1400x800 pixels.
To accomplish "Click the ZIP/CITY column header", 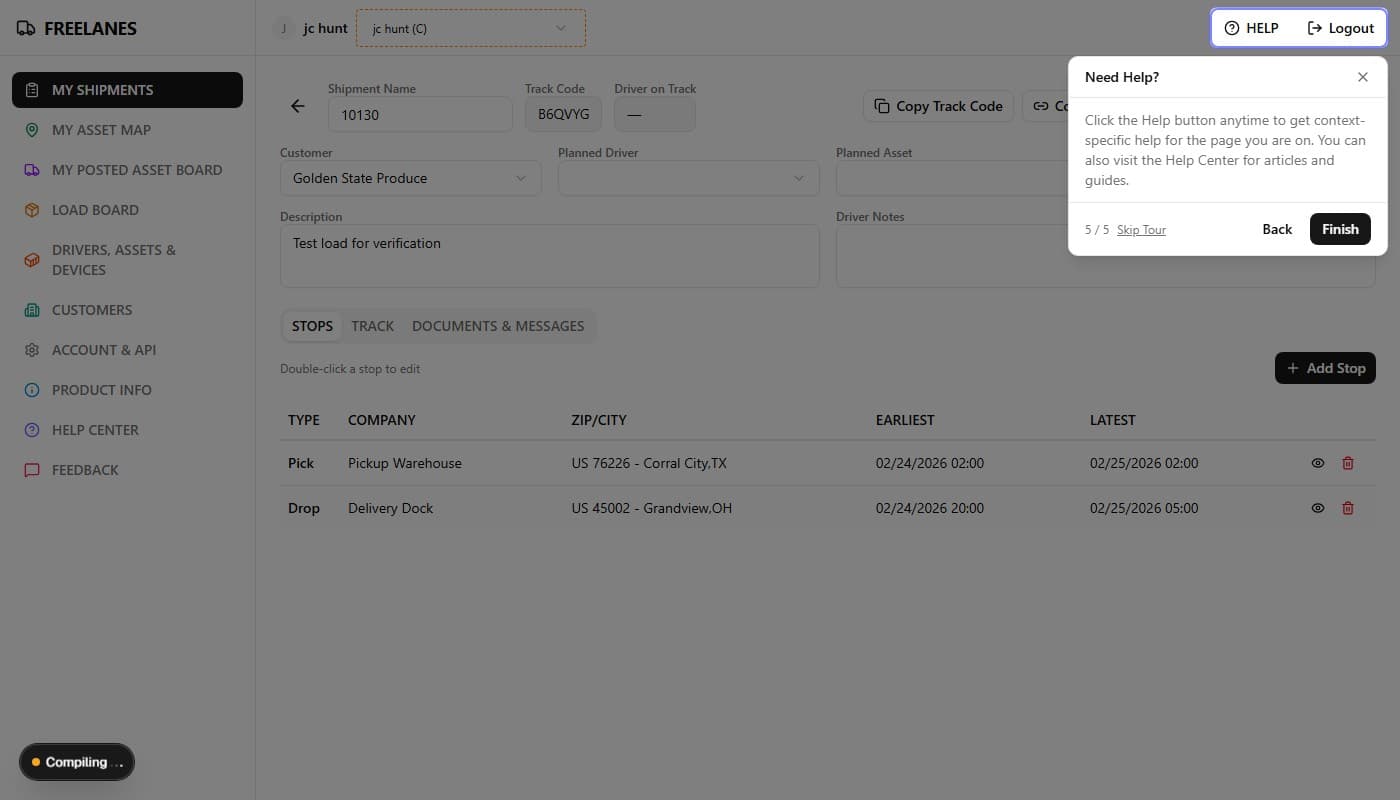I will coord(599,420).
